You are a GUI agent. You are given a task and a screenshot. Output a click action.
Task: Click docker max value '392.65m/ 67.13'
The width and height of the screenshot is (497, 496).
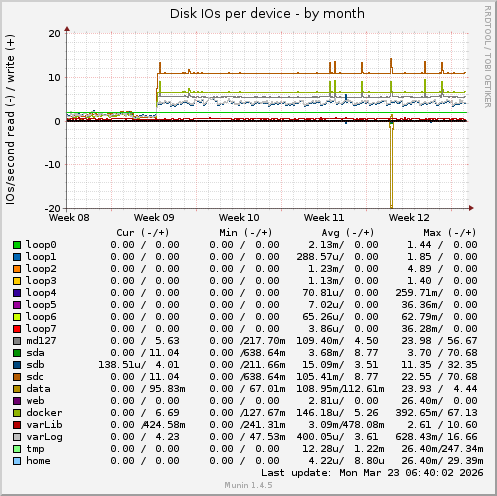point(436,413)
